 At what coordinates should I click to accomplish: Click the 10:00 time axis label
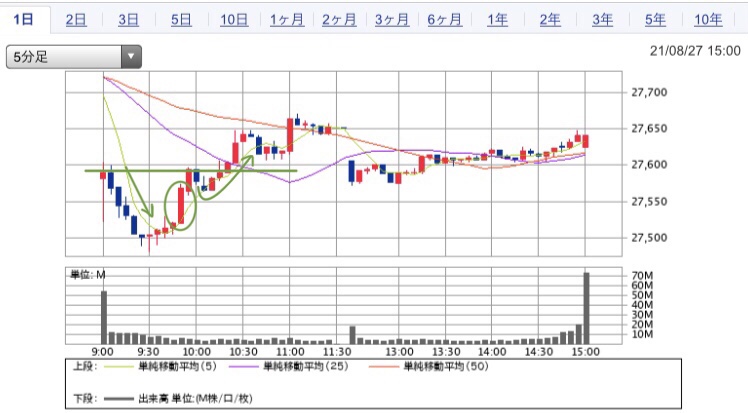pyautogui.click(x=197, y=352)
